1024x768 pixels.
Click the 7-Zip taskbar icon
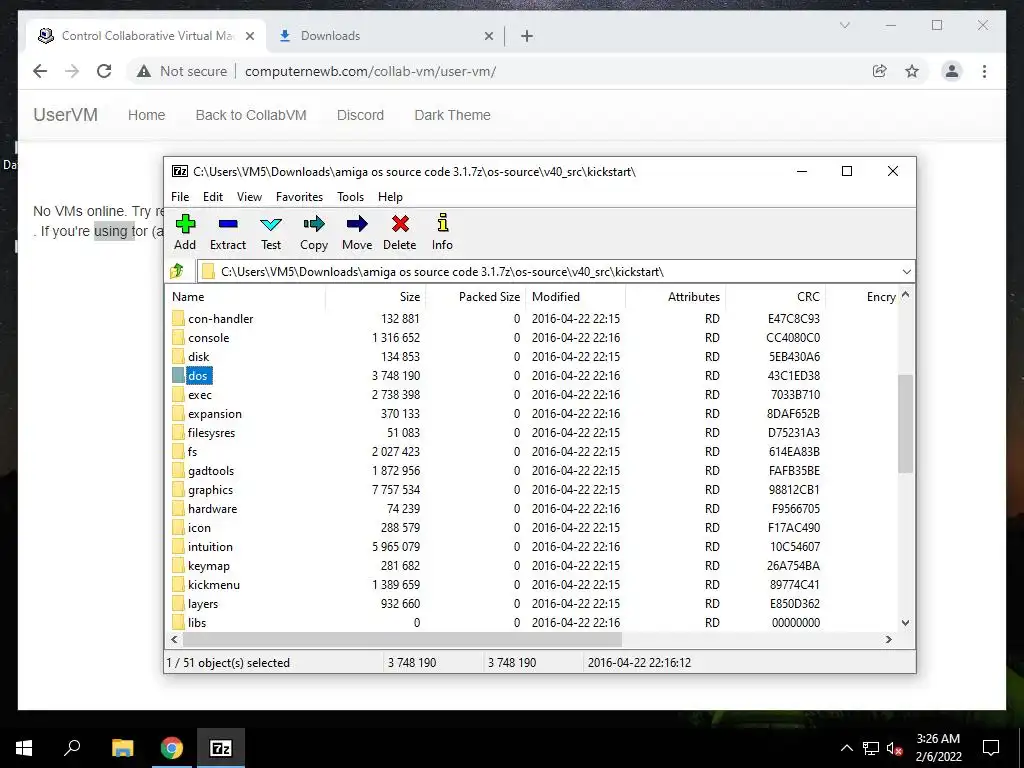221,748
